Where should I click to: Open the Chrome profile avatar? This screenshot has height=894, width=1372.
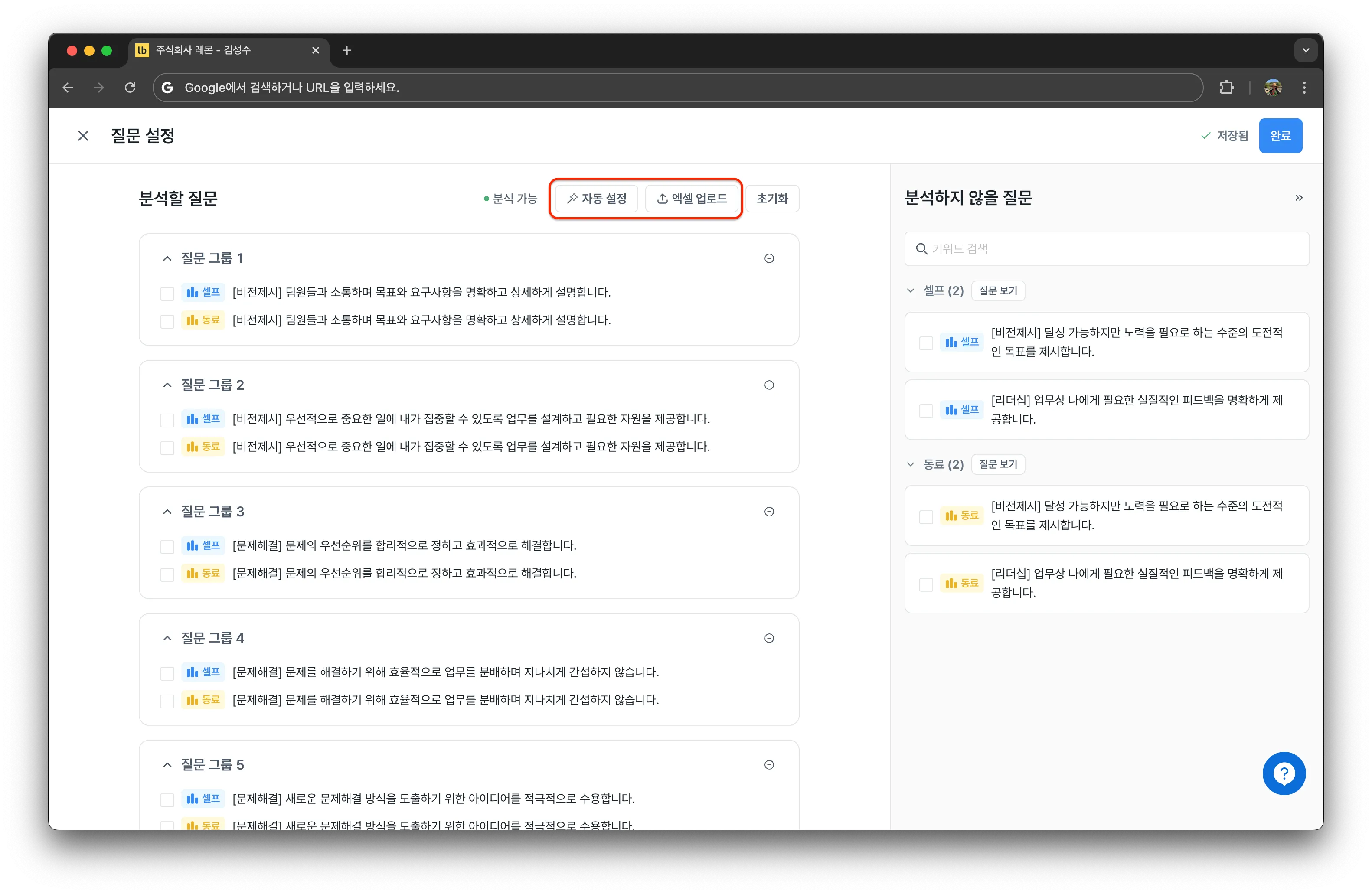(x=1272, y=88)
